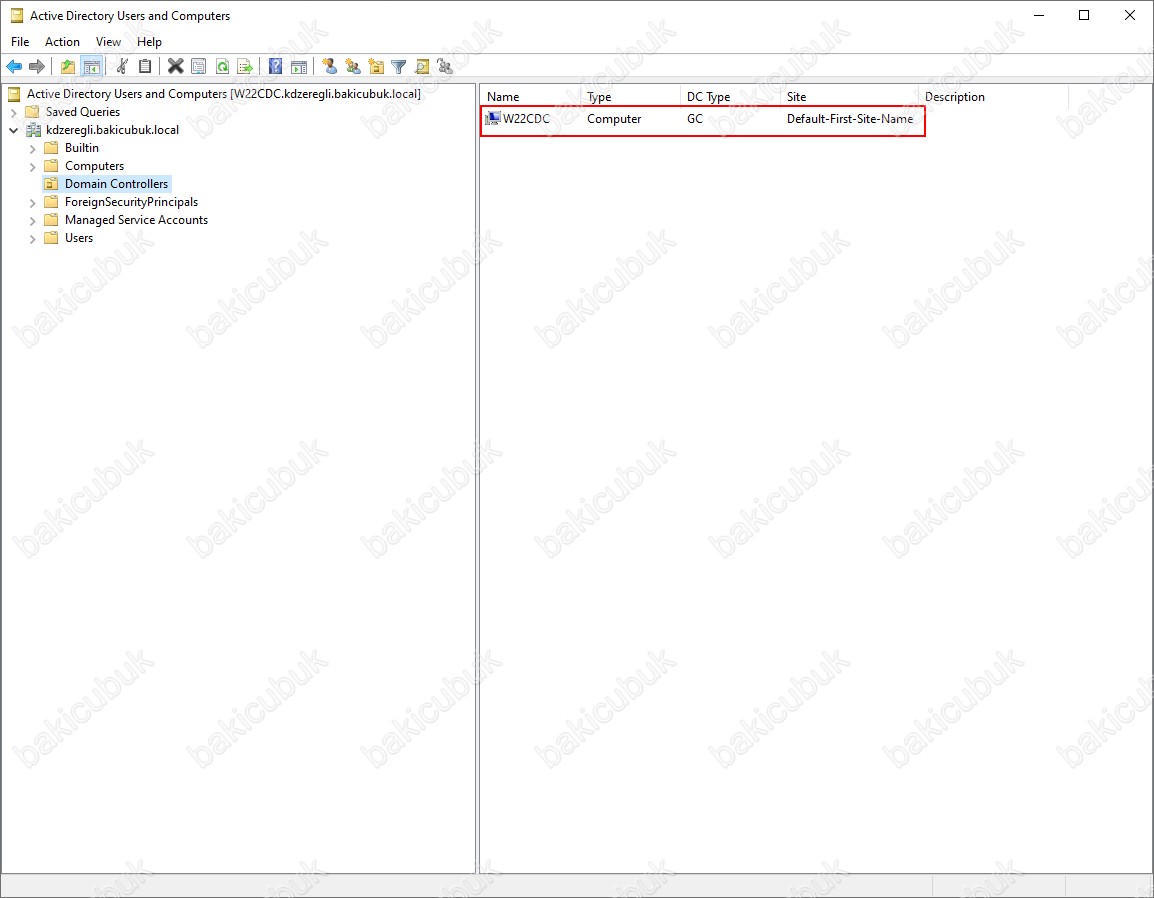1154x898 pixels.
Task: Click the Copy clipboard icon
Action: (x=145, y=67)
